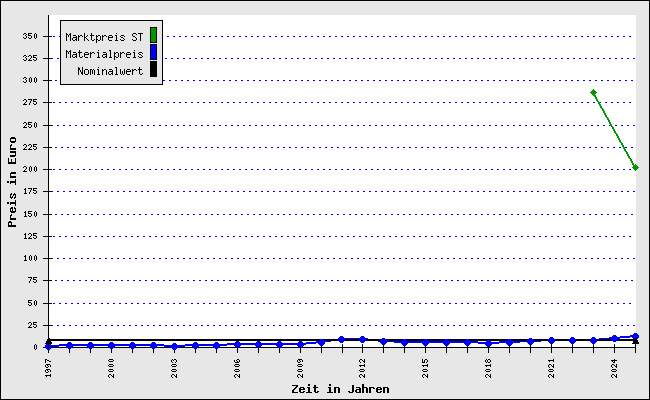
Task: Click the highest green Marktpreis data point
Action: [593, 92]
